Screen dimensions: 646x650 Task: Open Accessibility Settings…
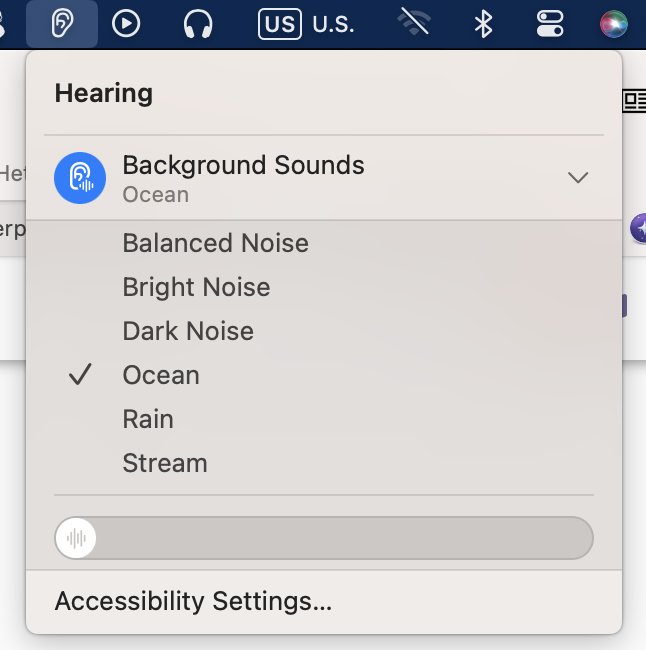193,601
